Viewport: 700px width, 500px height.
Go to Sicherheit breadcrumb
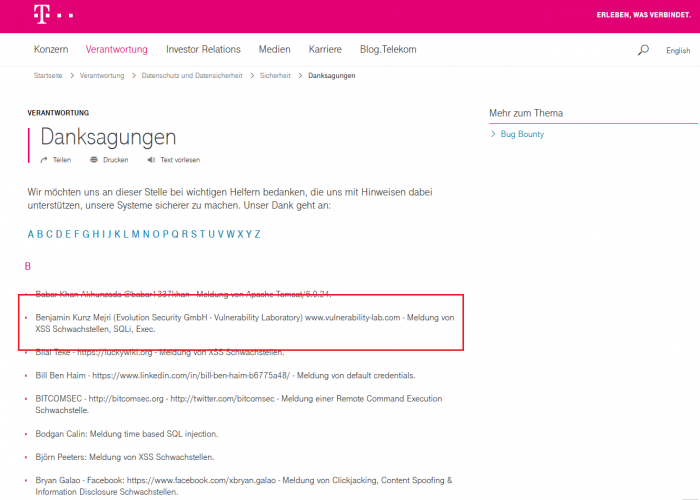point(275,75)
